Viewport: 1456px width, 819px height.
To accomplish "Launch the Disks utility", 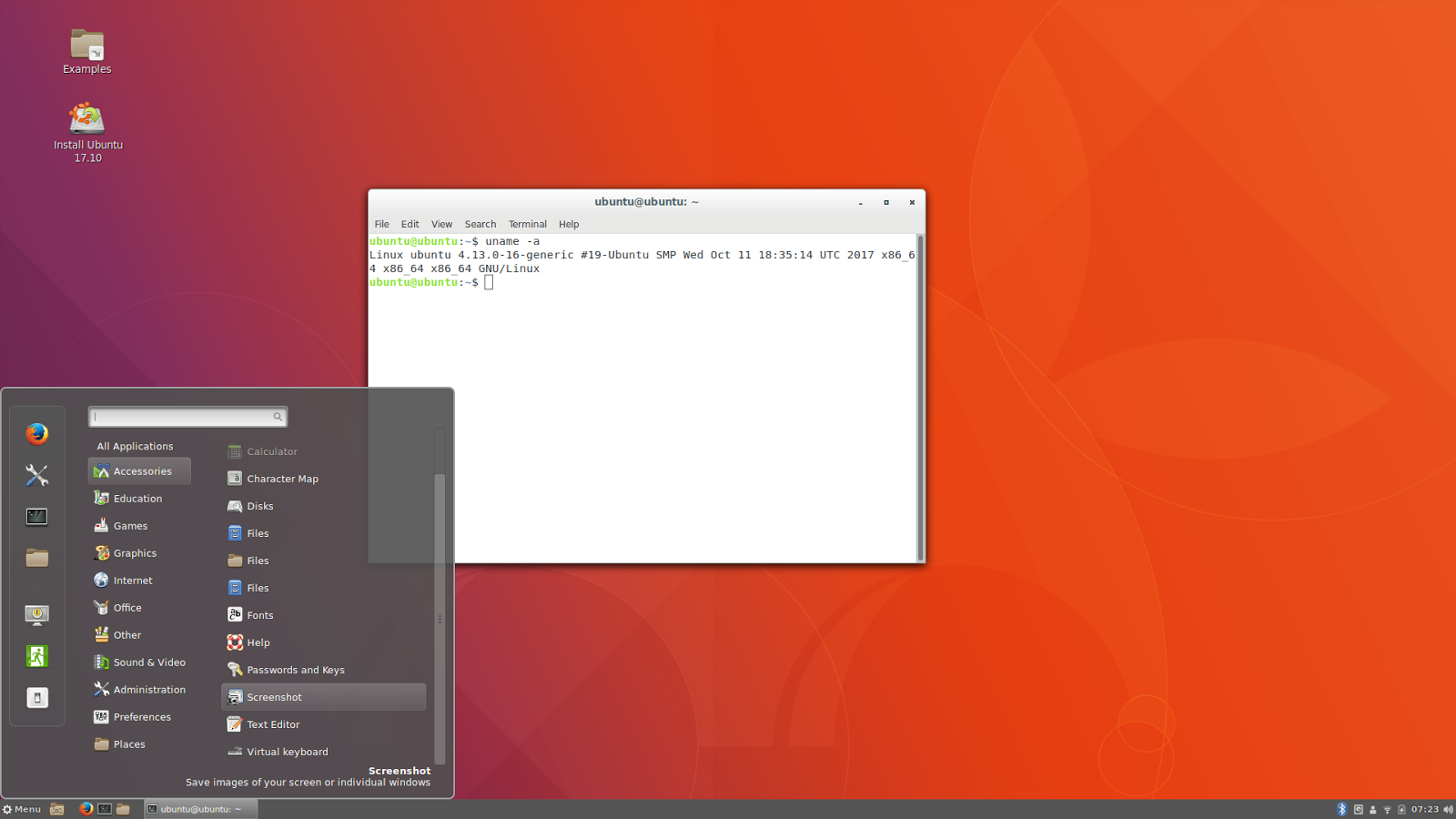I will [260, 505].
